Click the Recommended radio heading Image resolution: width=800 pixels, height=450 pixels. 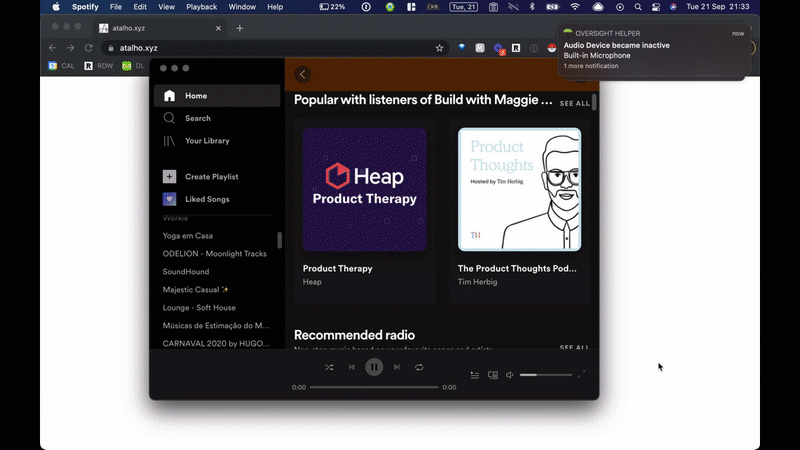pyautogui.click(x=354, y=335)
